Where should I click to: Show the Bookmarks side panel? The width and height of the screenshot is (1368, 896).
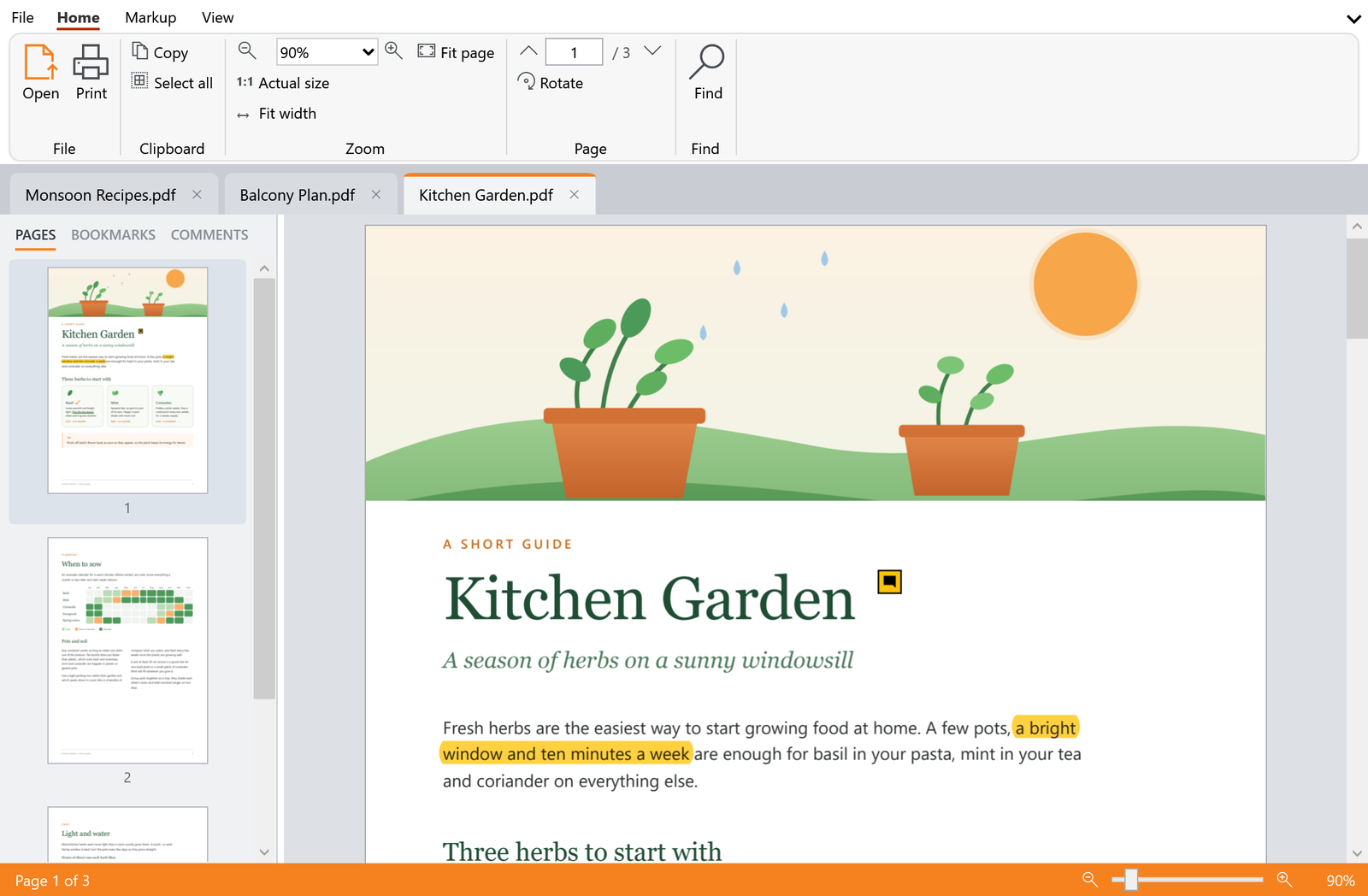[113, 235]
